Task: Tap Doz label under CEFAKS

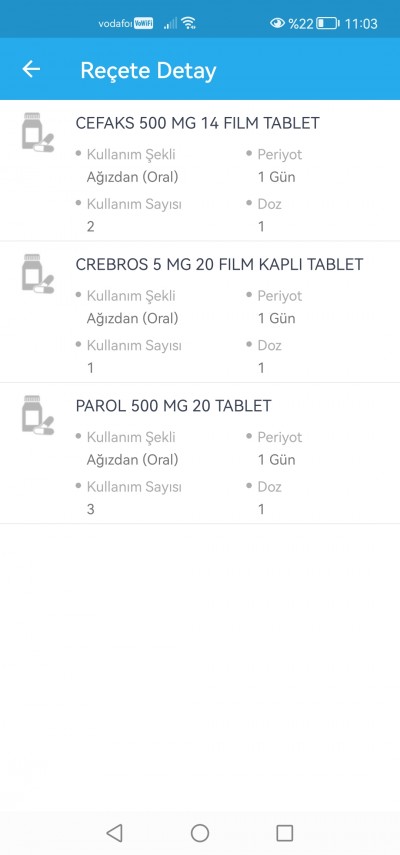Action: (x=269, y=204)
